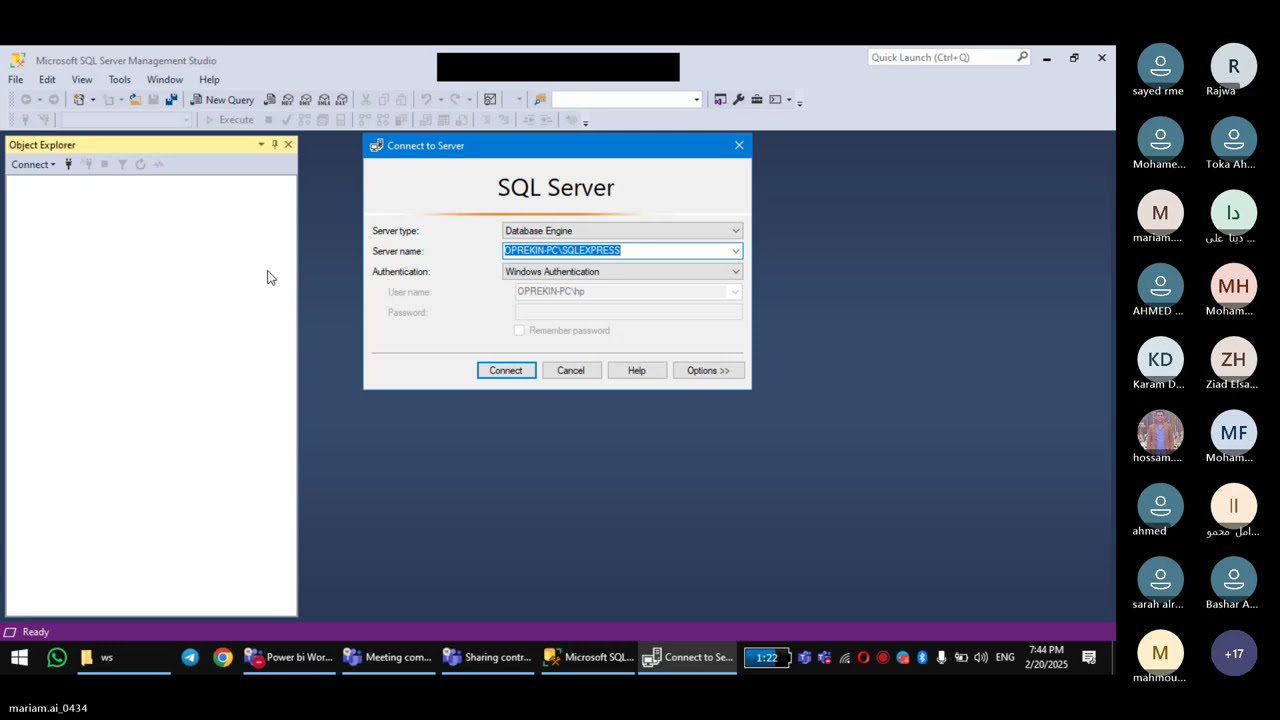
Task: Click the Object Explorer filter icon
Action: tap(122, 164)
